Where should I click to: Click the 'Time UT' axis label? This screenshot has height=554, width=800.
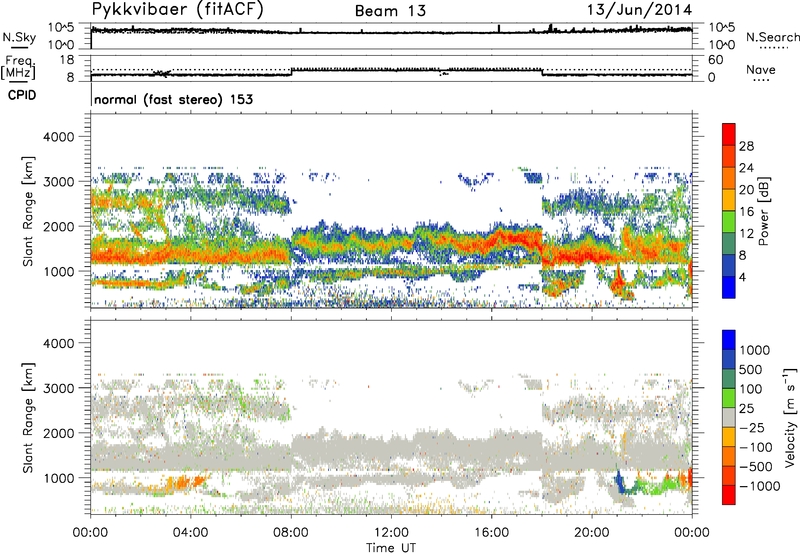click(x=391, y=548)
